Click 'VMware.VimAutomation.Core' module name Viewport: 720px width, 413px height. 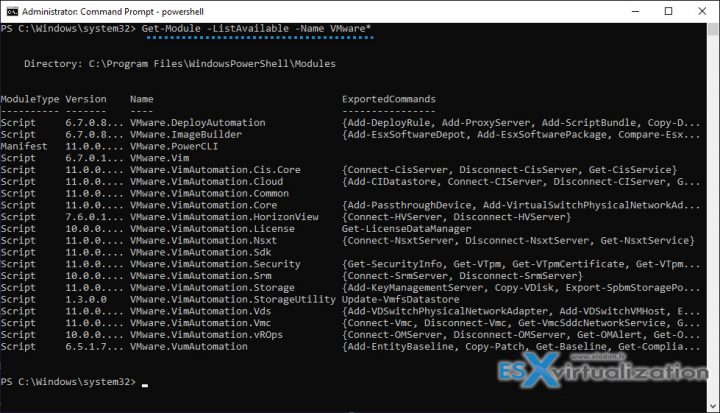[203, 205]
